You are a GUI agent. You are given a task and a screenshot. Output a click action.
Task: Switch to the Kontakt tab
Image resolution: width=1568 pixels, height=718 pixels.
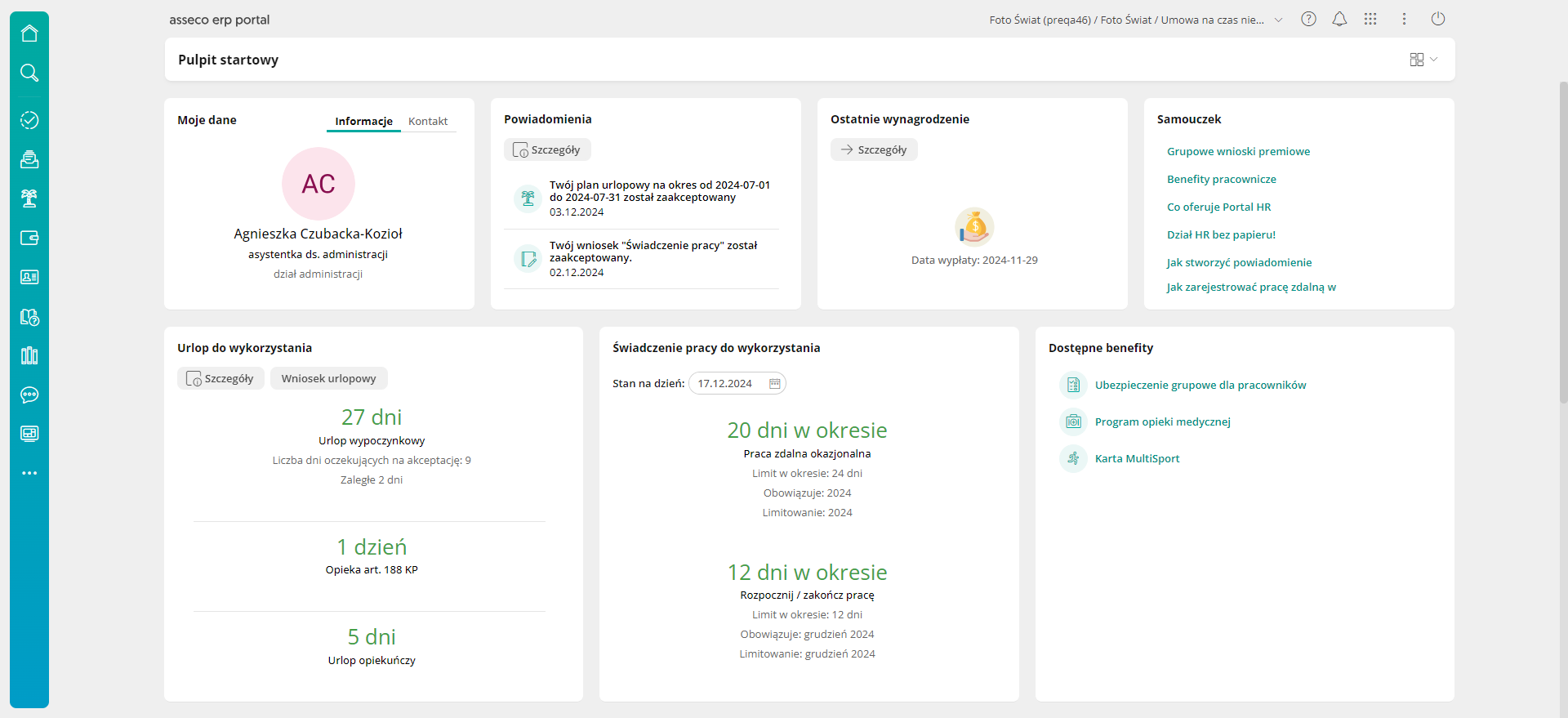(428, 121)
